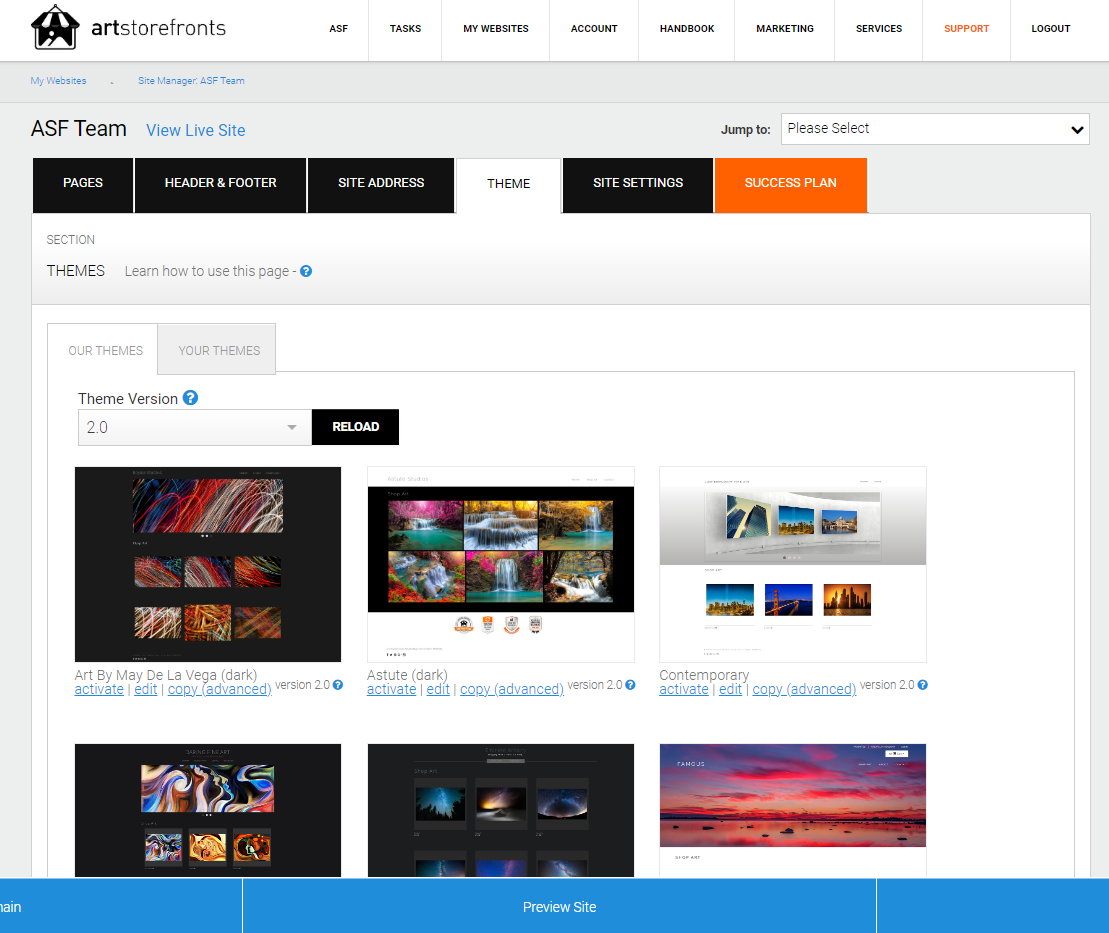Open copy (advanced) for Contemporary theme

803,689
